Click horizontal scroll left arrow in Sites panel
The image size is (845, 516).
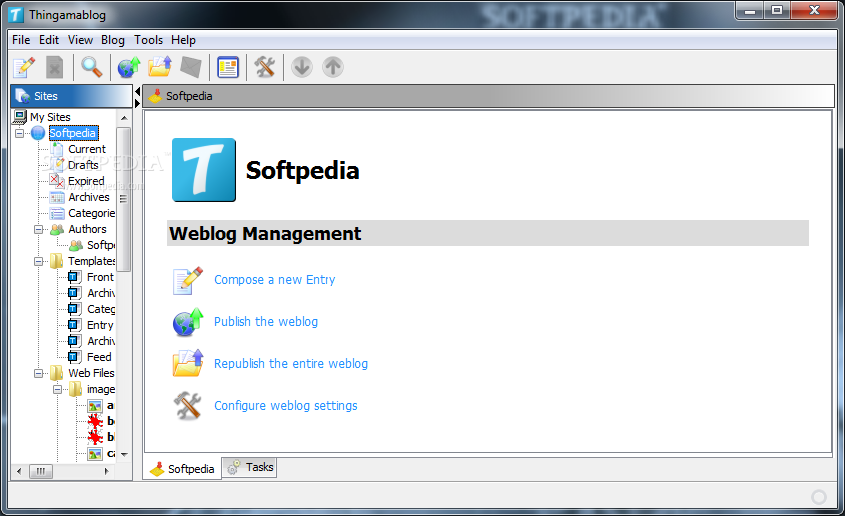click(19, 471)
